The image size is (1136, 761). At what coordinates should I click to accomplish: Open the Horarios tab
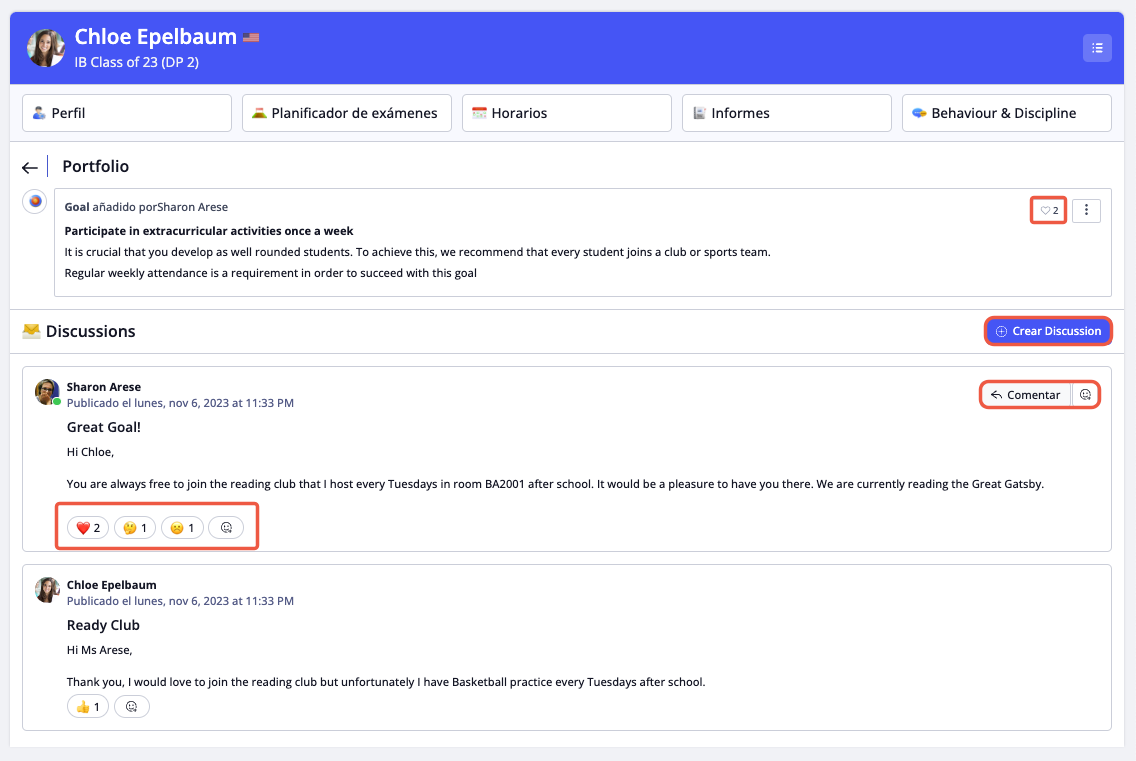567,113
